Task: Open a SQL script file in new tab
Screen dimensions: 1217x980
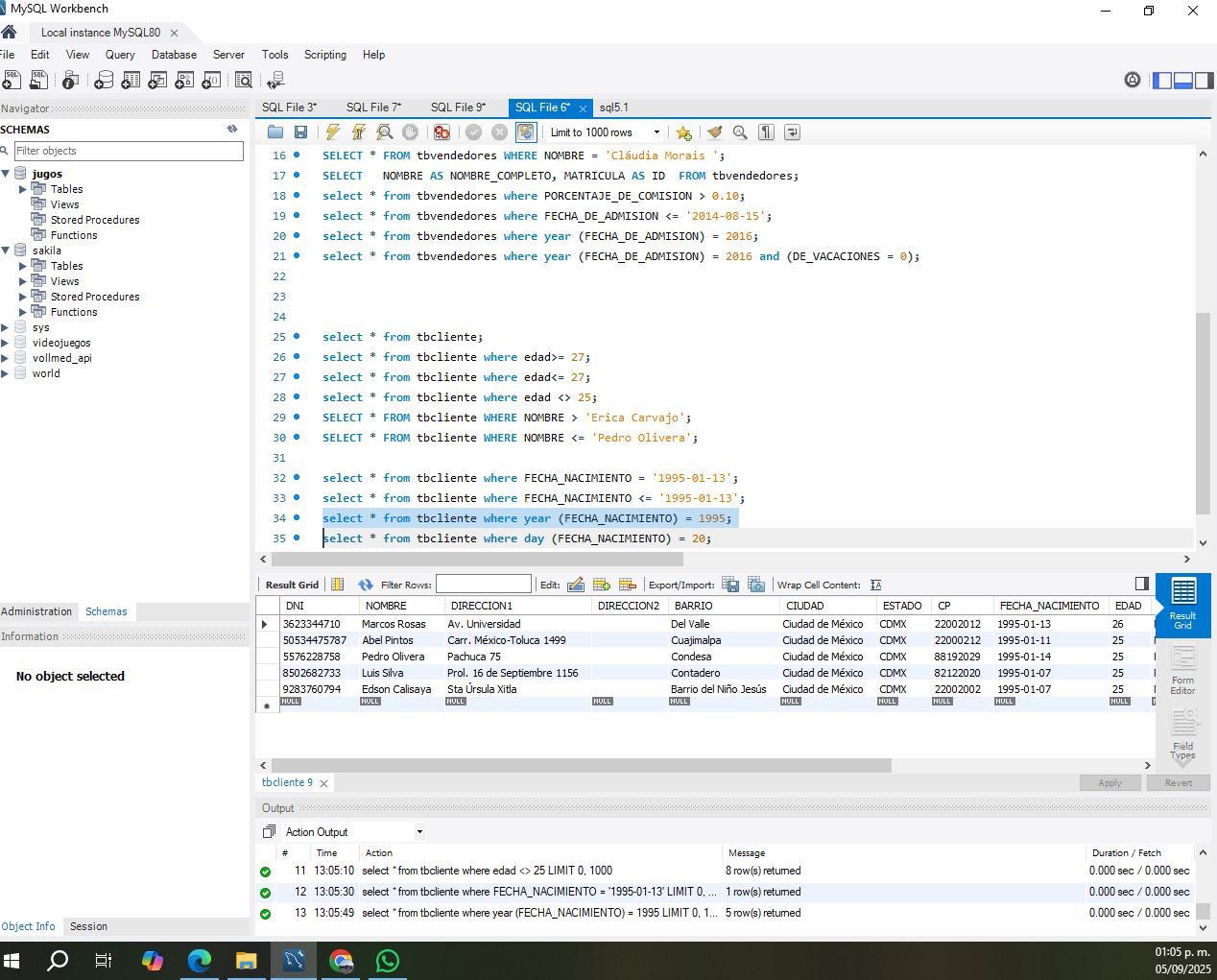Action: point(39,80)
